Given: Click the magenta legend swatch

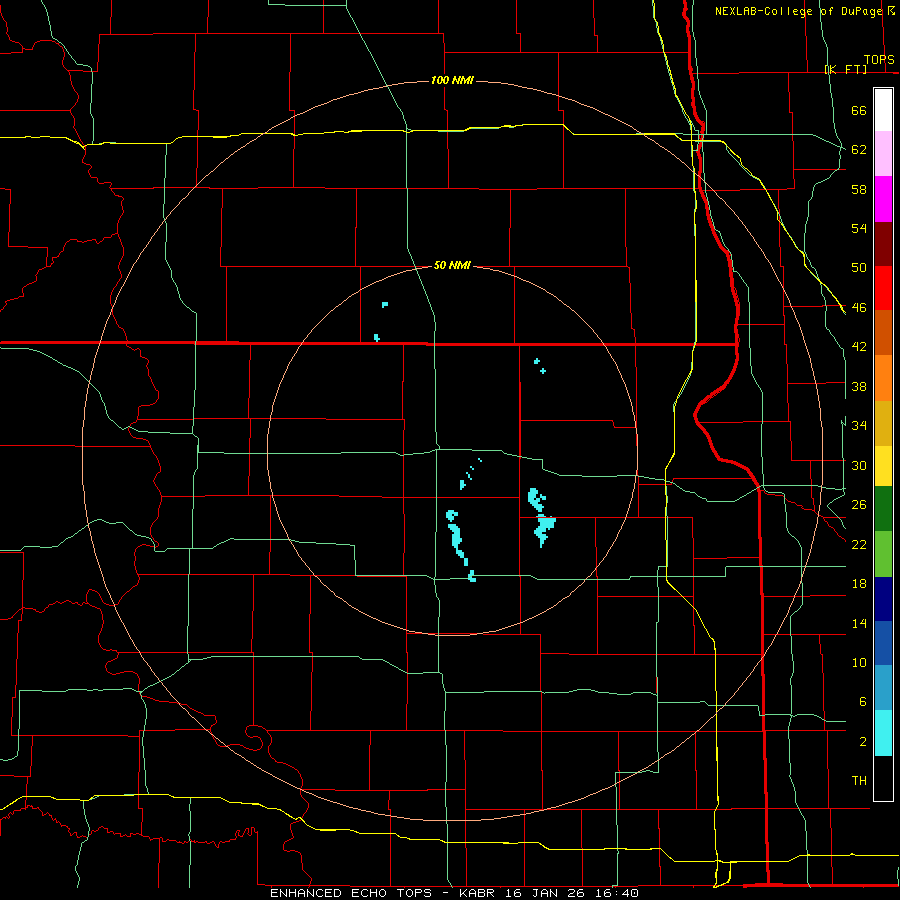Looking at the screenshot, I should pyautogui.click(x=883, y=199).
